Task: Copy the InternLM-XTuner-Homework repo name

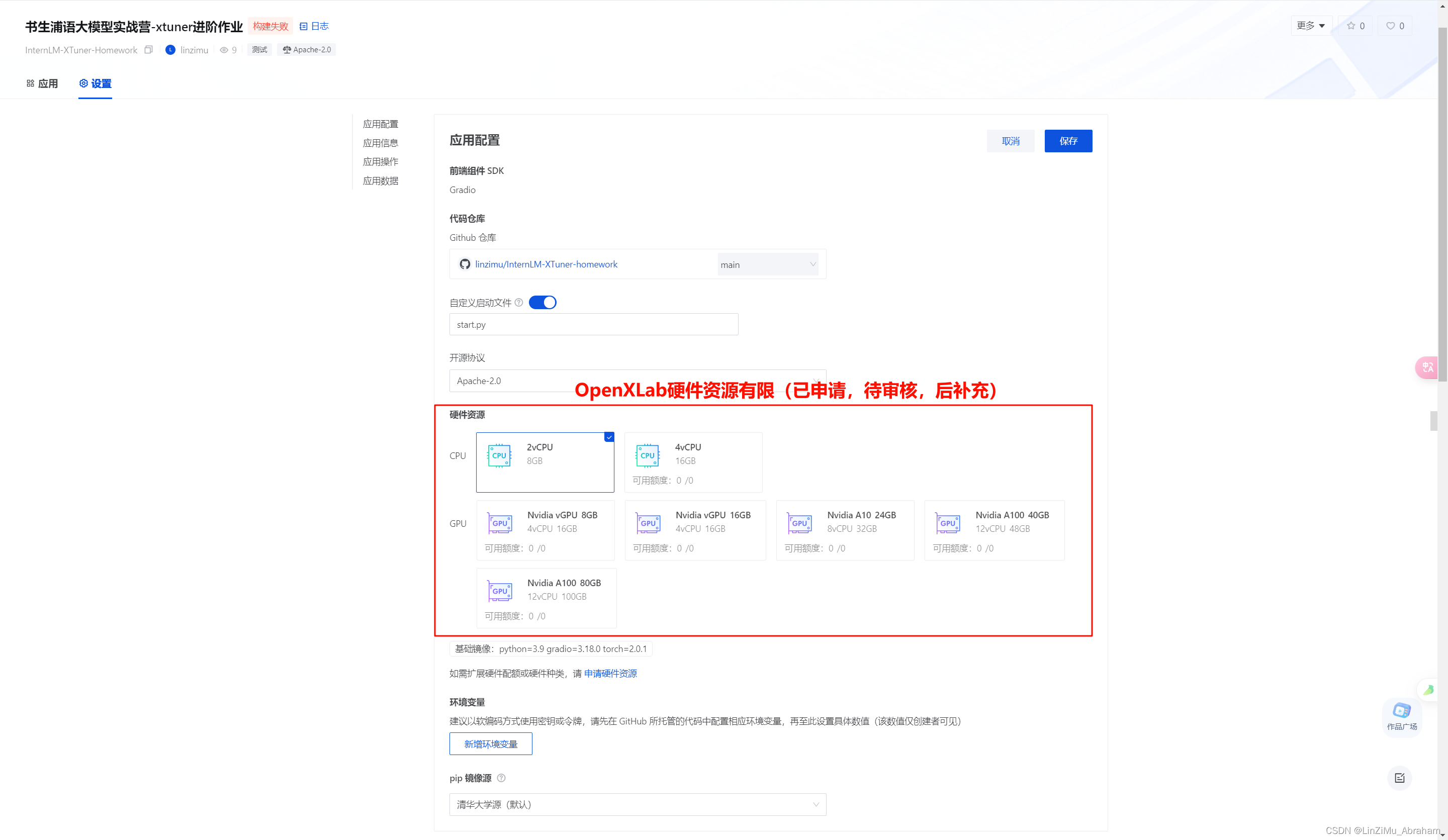Action: pos(148,50)
